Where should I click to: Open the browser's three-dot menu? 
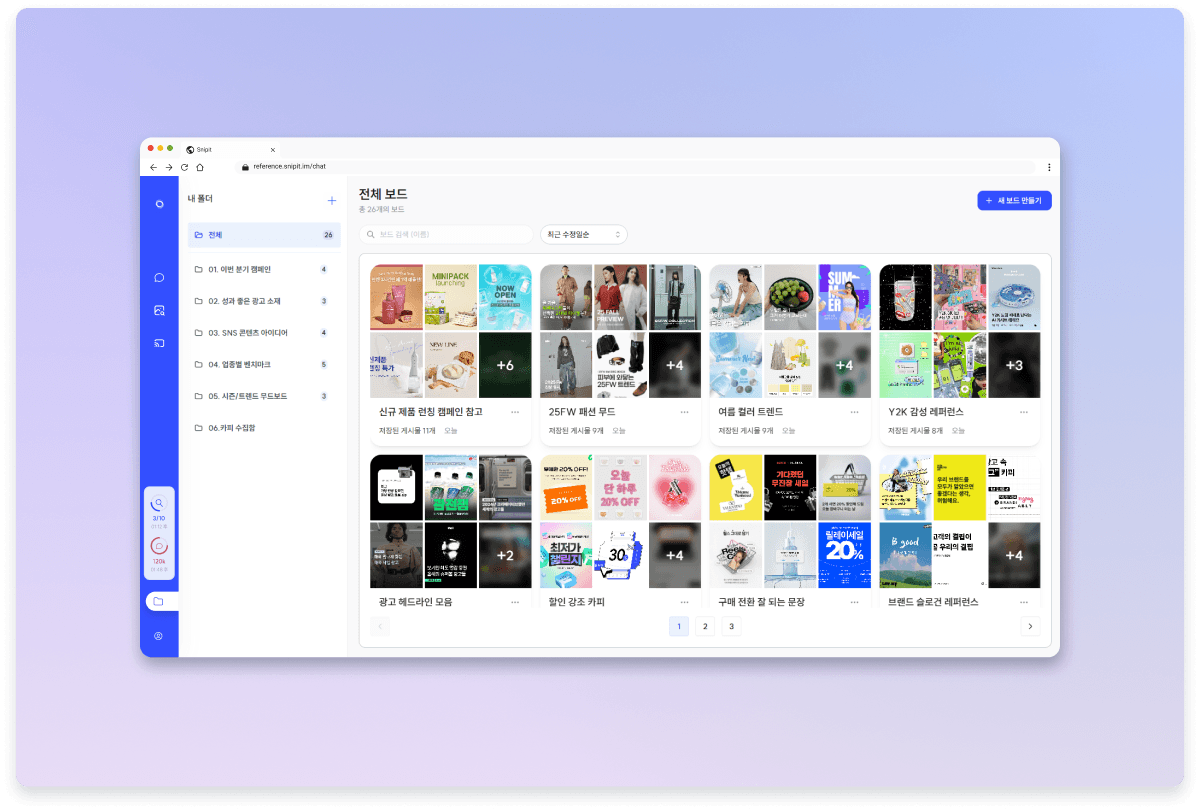1047,166
